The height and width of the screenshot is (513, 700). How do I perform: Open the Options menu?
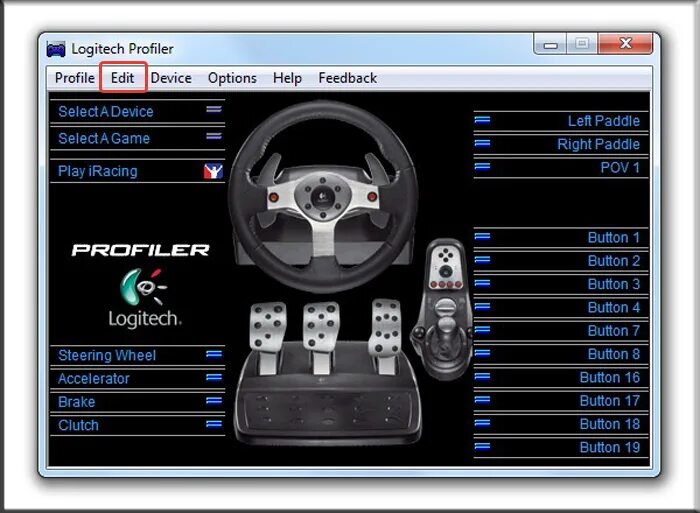tap(232, 78)
